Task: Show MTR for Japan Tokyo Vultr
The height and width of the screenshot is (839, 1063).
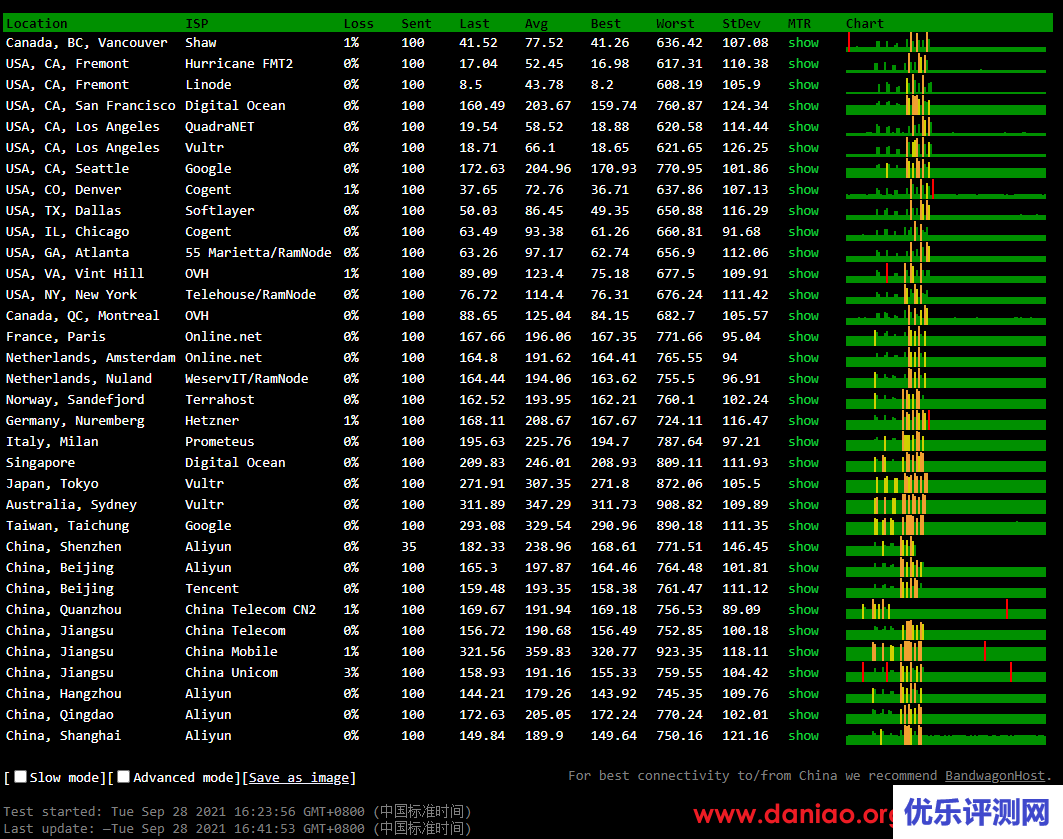Action: point(803,483)
